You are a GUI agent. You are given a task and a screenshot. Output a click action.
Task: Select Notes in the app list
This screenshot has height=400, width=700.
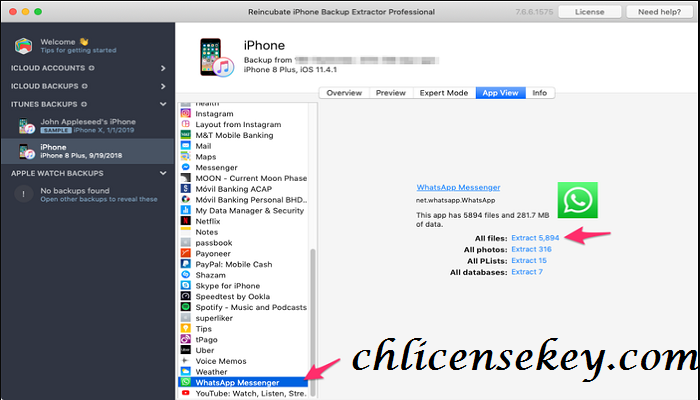click(243, 232)
